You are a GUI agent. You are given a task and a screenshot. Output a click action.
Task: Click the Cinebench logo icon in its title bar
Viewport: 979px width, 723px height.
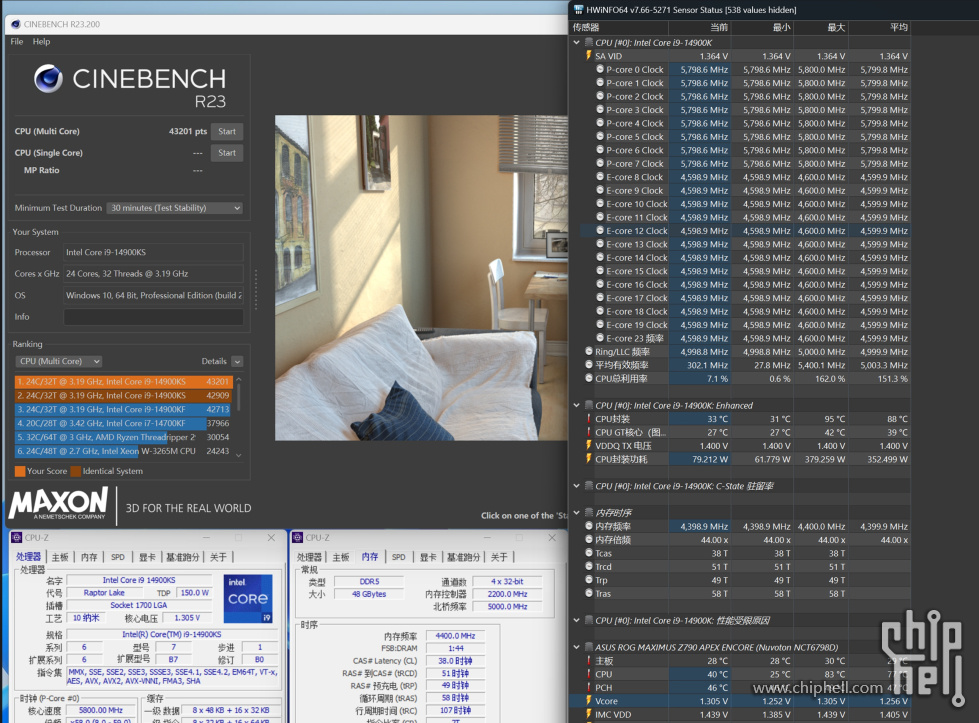coord(16,24)
